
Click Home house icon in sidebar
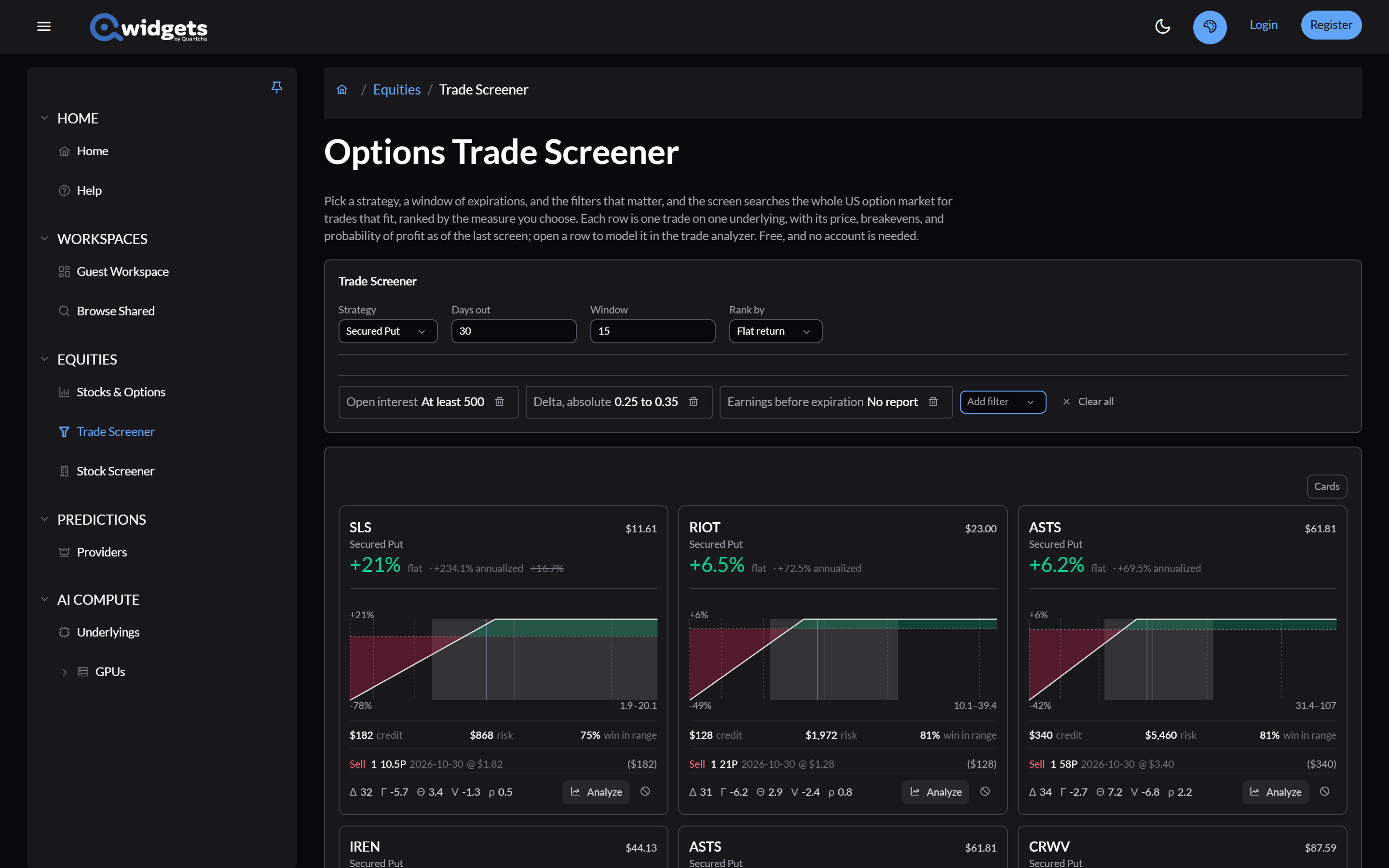coord(64,151)
